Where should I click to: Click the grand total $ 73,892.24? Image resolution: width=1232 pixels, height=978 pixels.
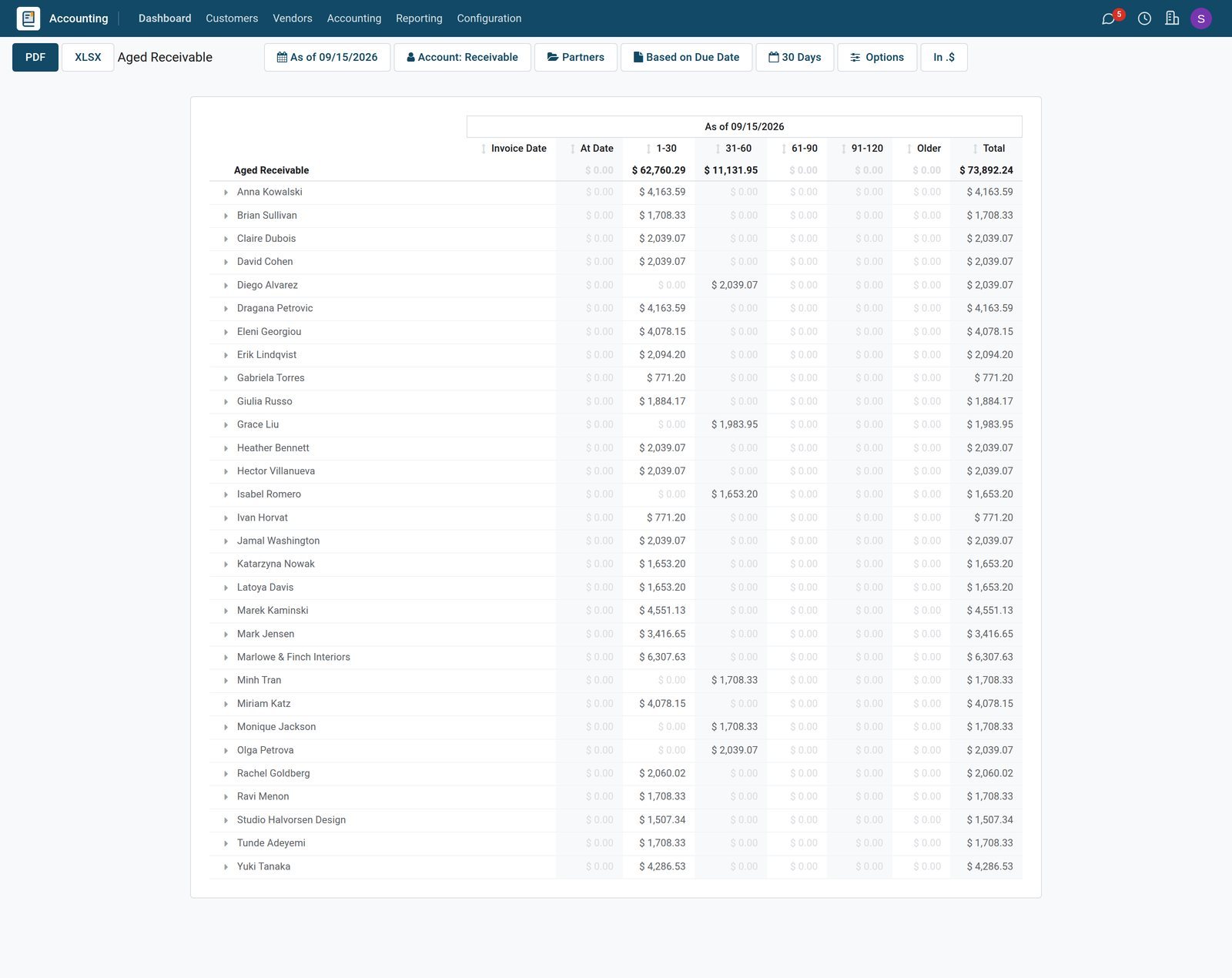(986, 170)
